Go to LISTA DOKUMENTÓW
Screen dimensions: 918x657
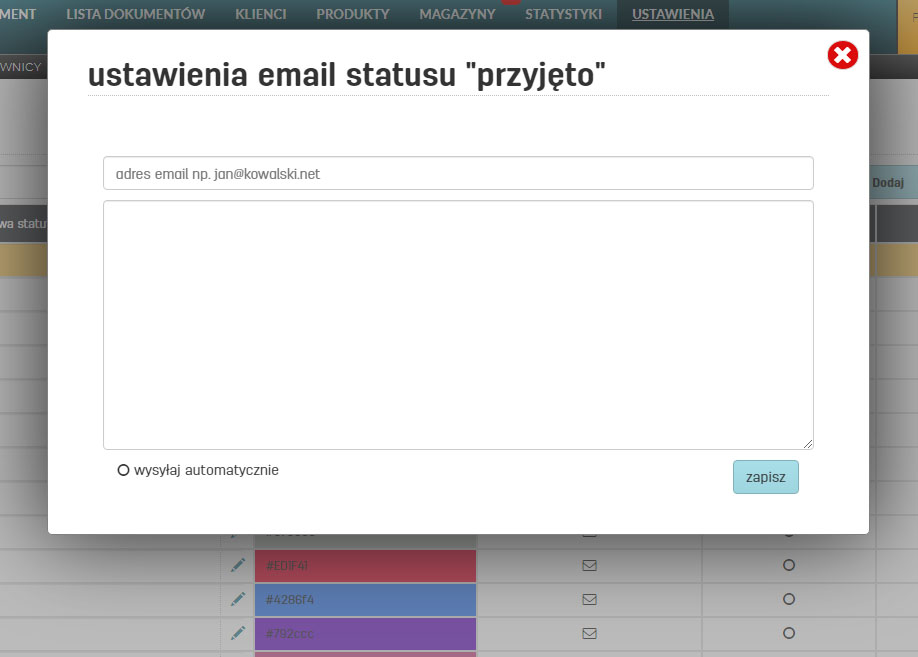(135, 15)
